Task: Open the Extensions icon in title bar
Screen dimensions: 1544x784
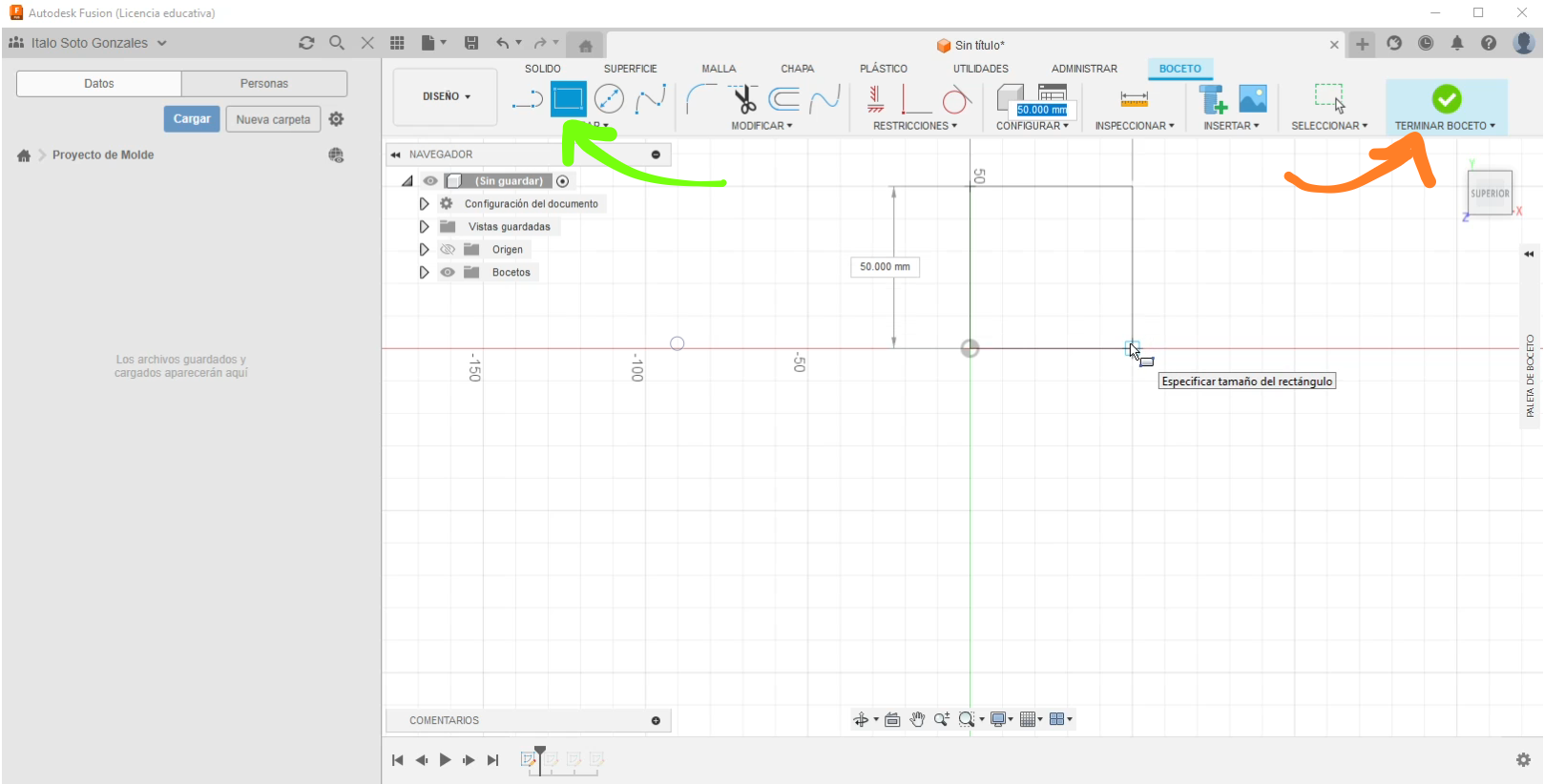Action: [1394, 43]
